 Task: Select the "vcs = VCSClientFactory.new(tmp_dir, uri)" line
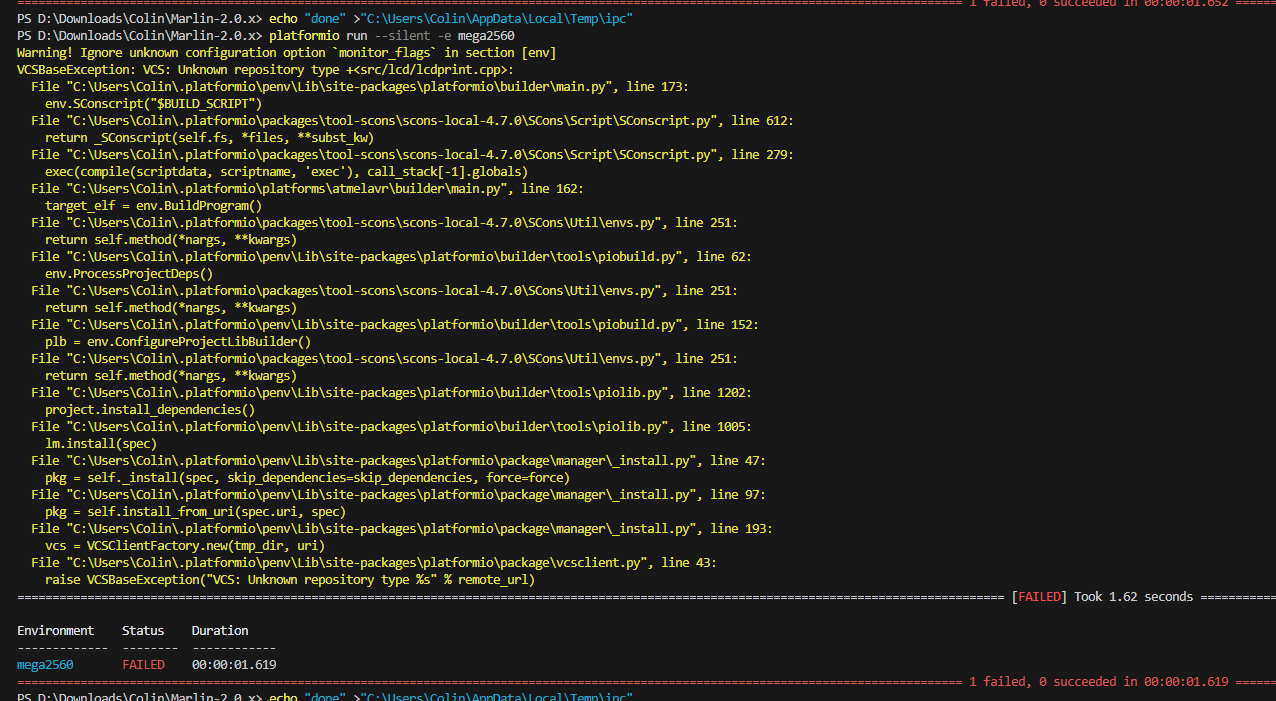185,545
